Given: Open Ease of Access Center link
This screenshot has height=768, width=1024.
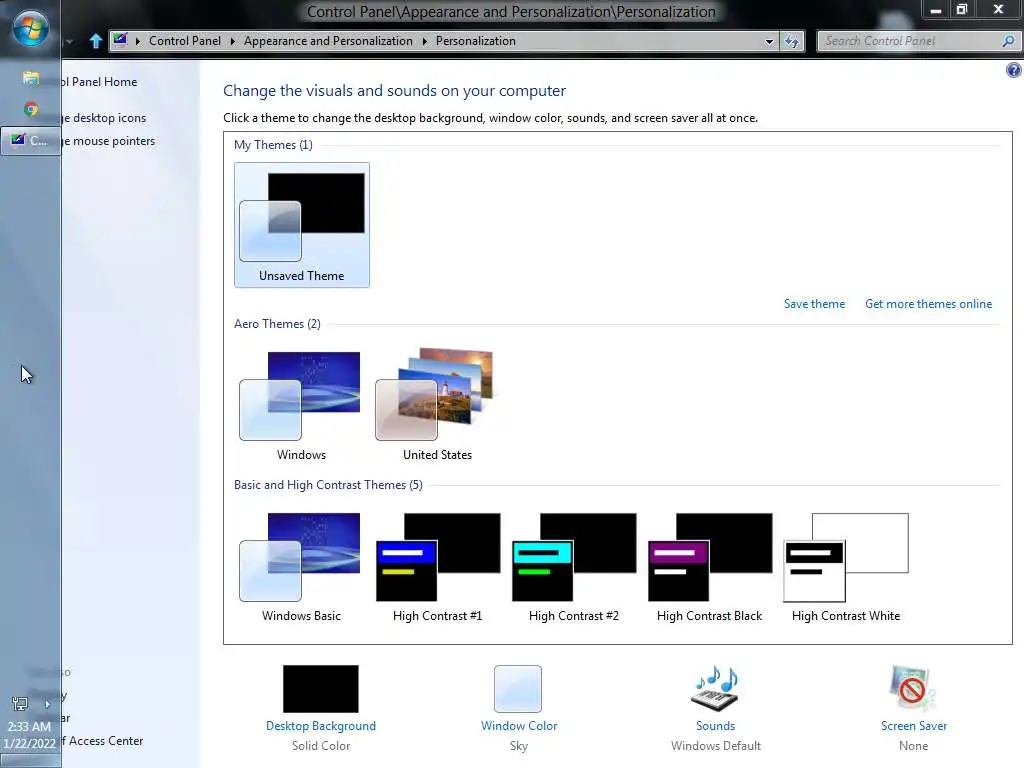Looking at the screenshot, I should tap(103, 741).
